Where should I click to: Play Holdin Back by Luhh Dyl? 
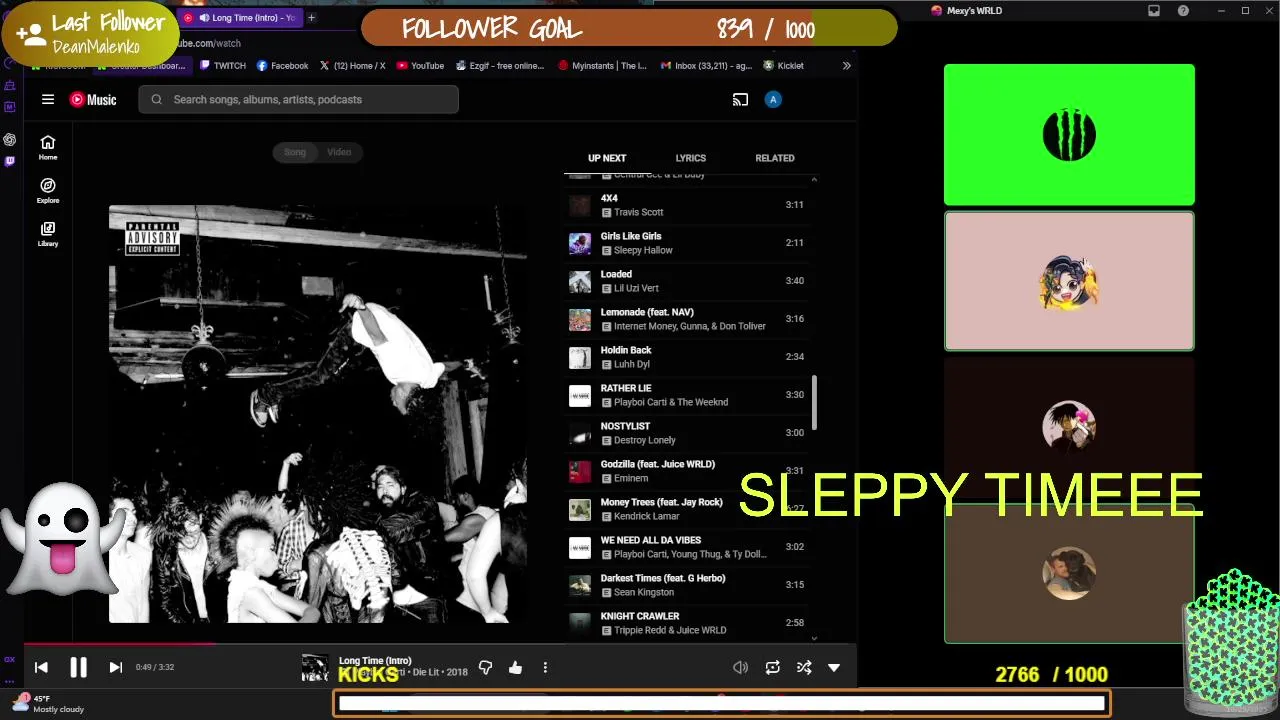click(x=687, y=357)
